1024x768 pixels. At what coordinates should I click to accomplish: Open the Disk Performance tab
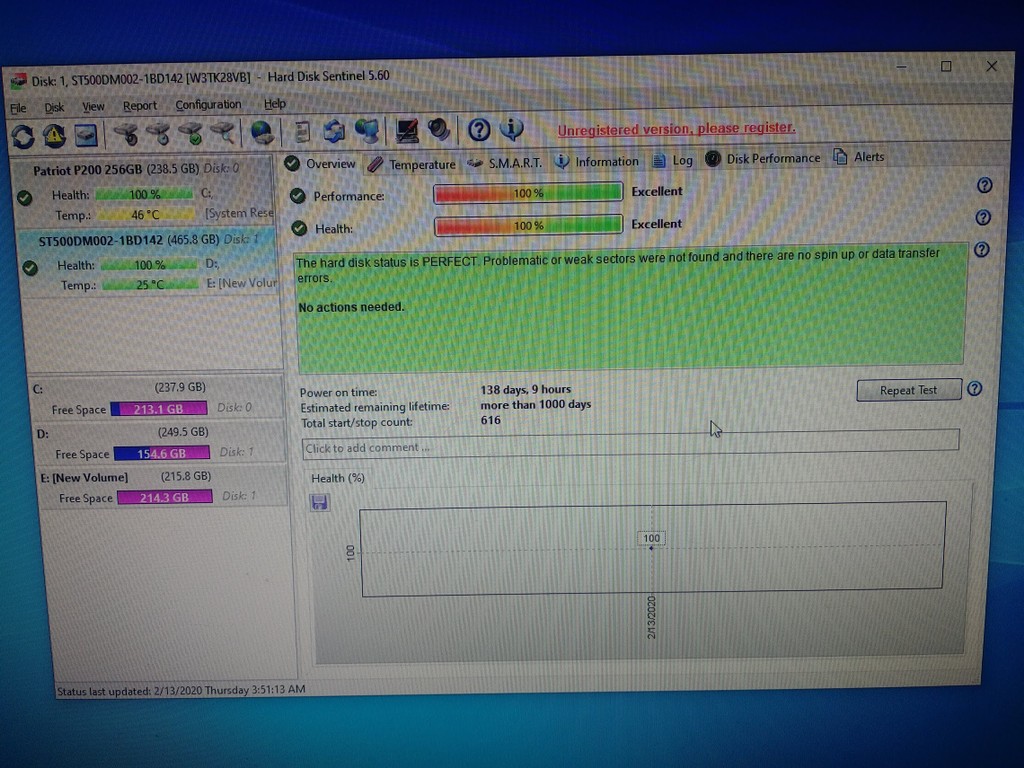point(773,157)
